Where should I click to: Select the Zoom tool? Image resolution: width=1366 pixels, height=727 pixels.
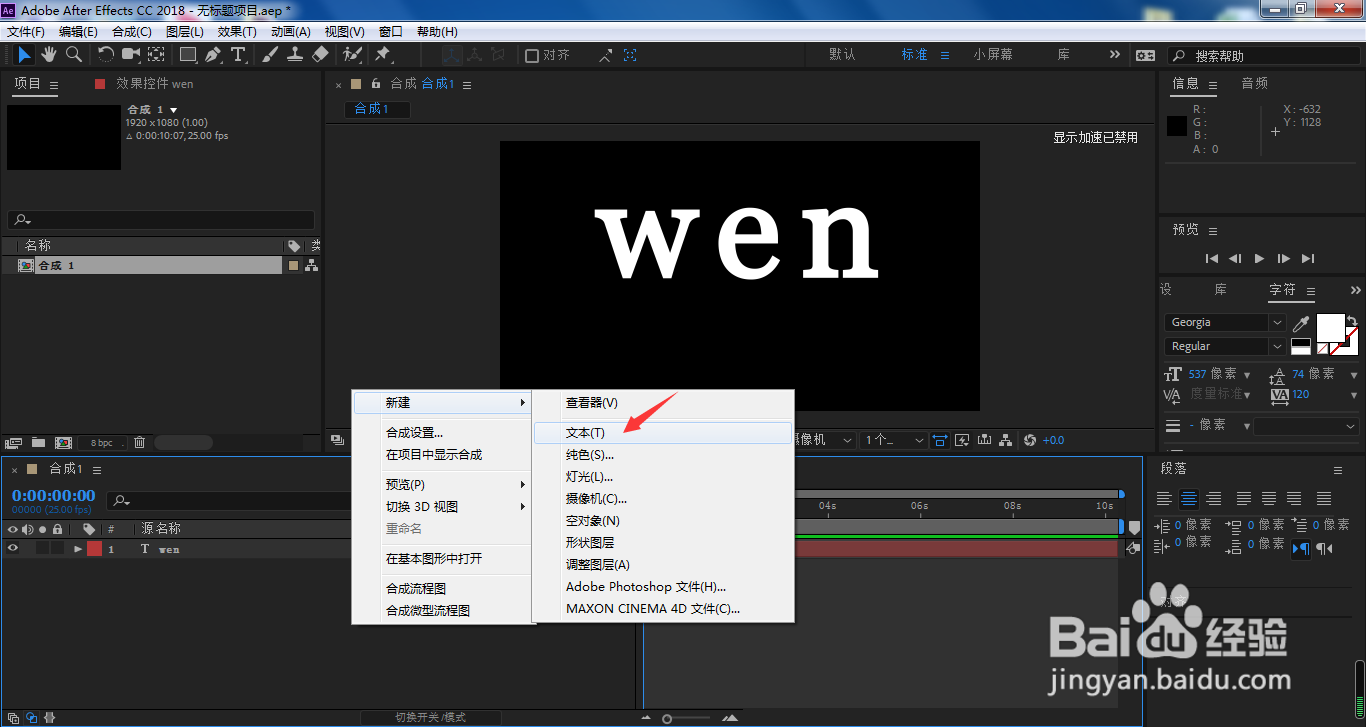[73, 54]
